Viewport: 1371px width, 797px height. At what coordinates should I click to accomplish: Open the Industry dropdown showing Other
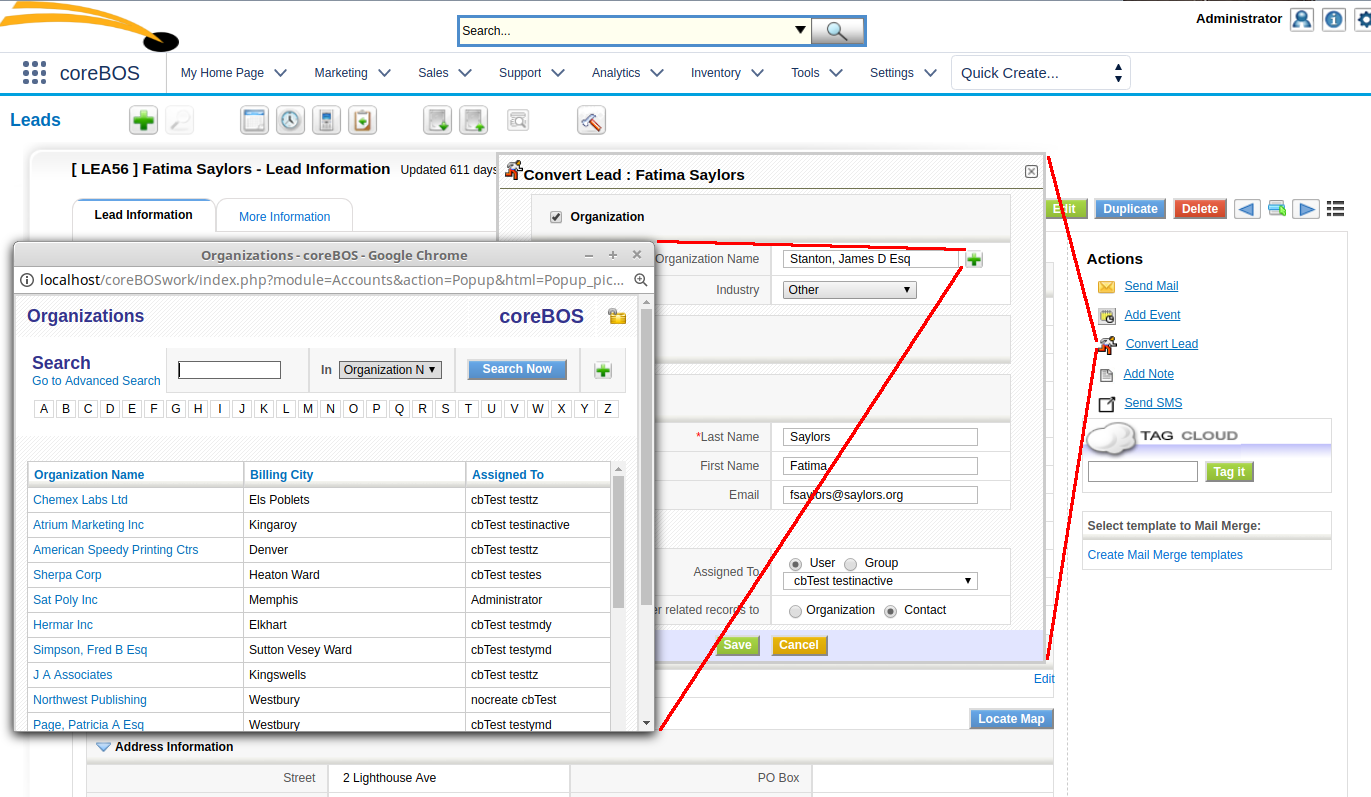(849, 289)
